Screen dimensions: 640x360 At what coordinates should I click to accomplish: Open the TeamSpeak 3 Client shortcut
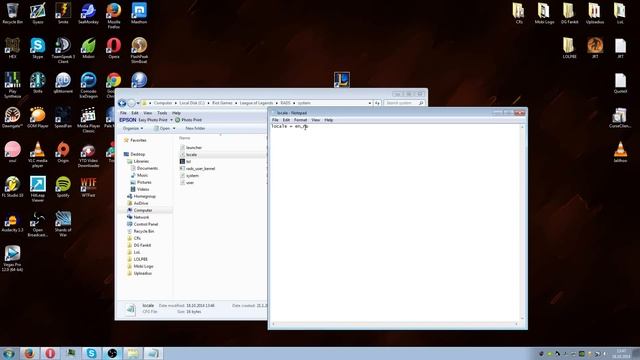tap(63, 50)
